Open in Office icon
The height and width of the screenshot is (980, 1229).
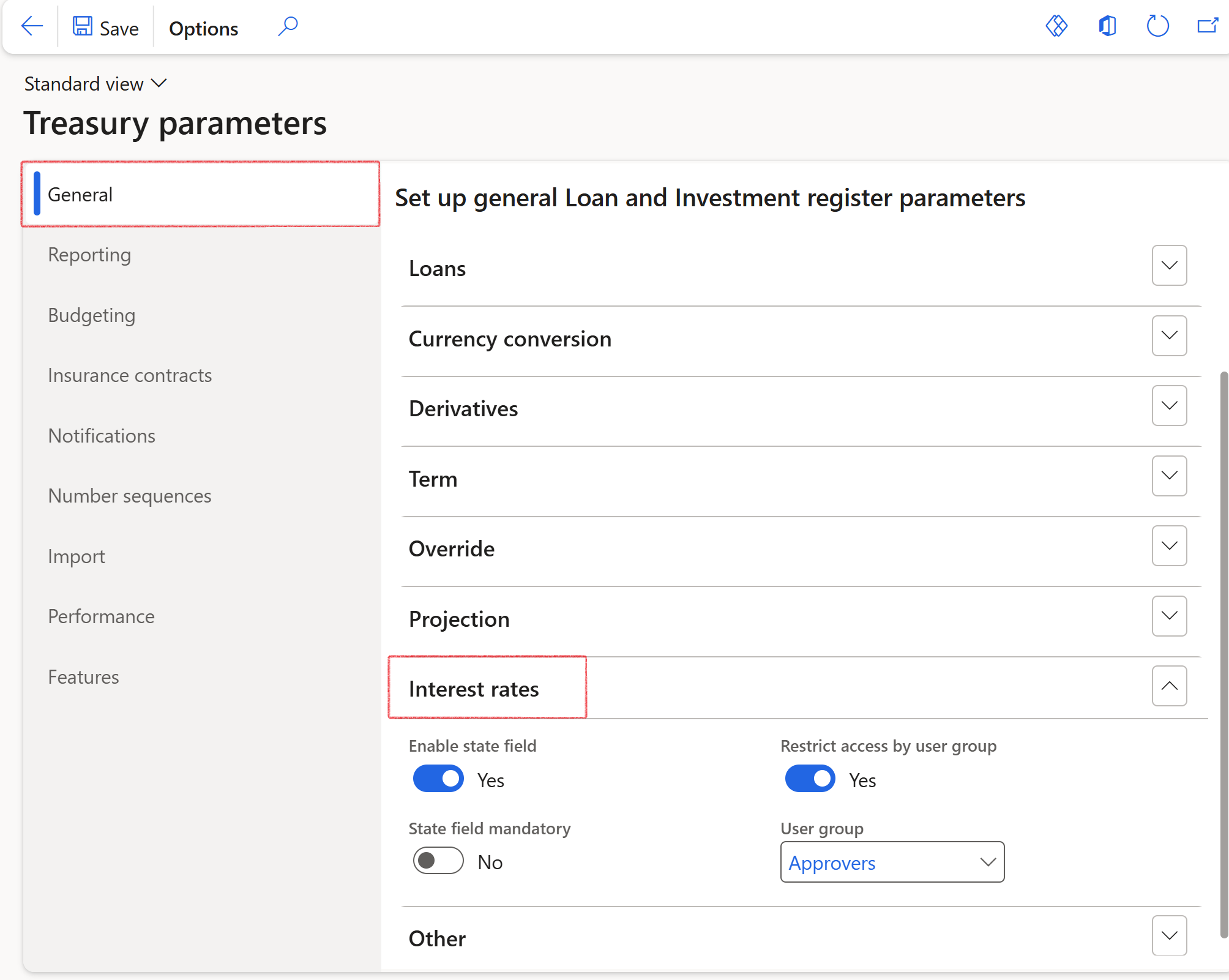coord(1107,26)
